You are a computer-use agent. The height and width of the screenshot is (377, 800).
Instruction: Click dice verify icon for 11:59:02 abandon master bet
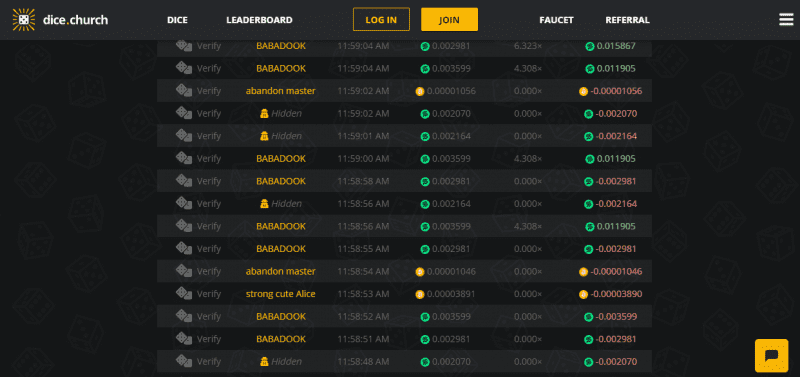tap(184, 90)
